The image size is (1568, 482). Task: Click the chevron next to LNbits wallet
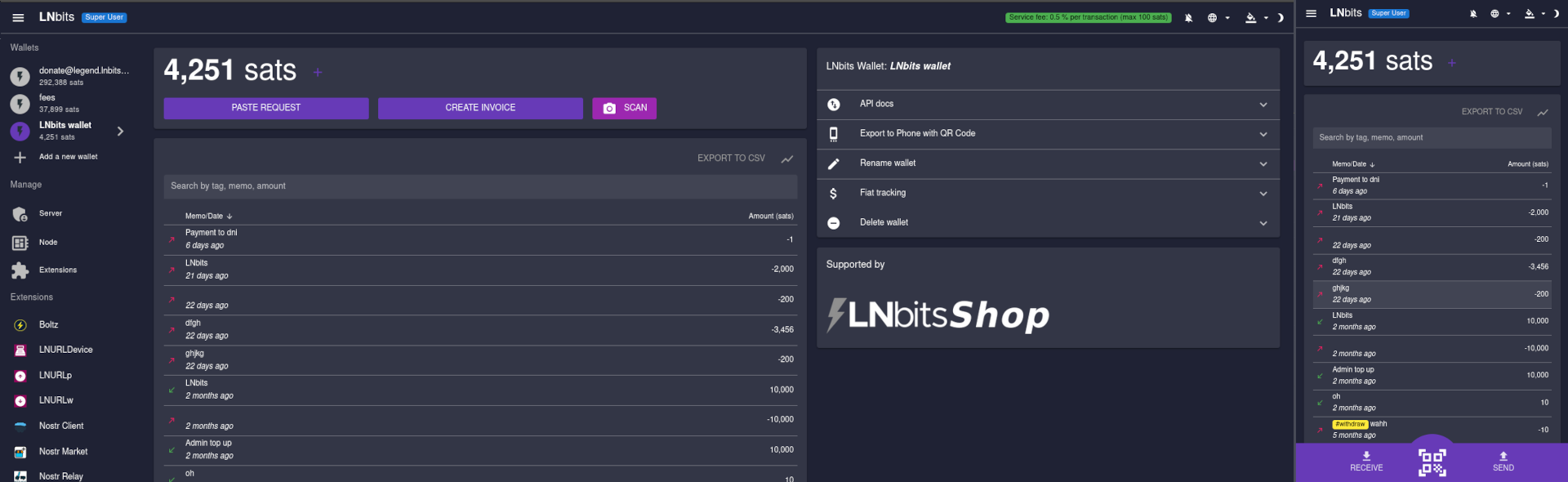point(120,131)
